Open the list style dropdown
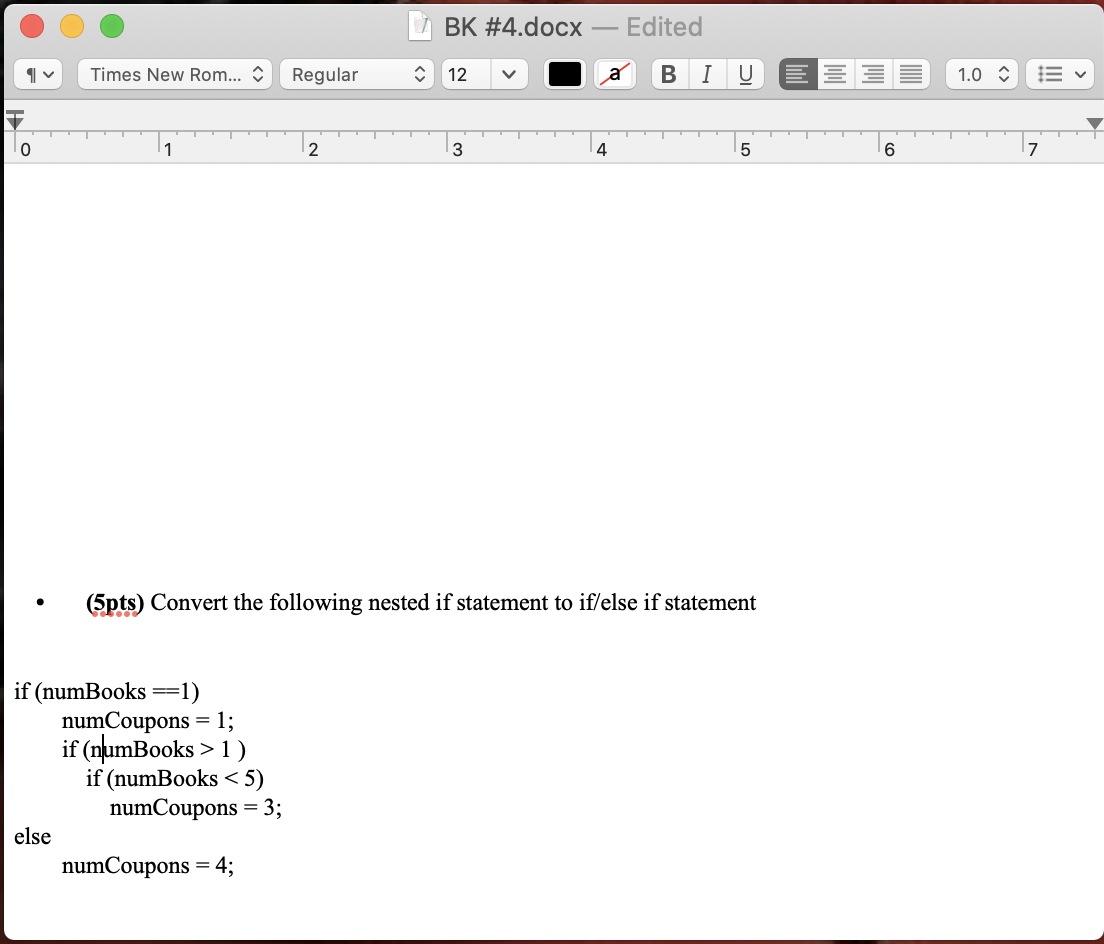Screen dimensions: 1104x944 (1060, 74)
